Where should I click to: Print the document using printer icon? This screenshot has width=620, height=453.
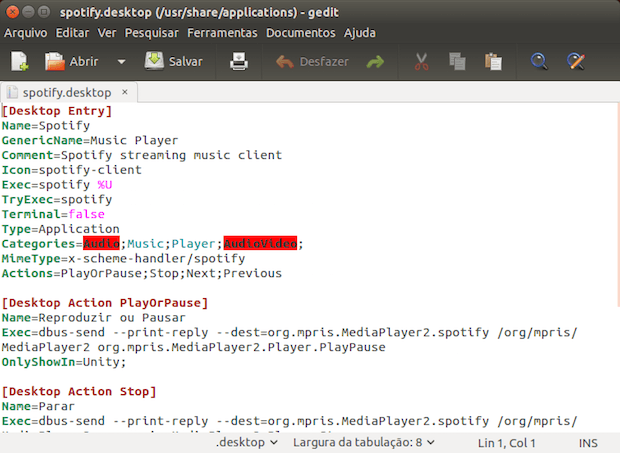239,61
